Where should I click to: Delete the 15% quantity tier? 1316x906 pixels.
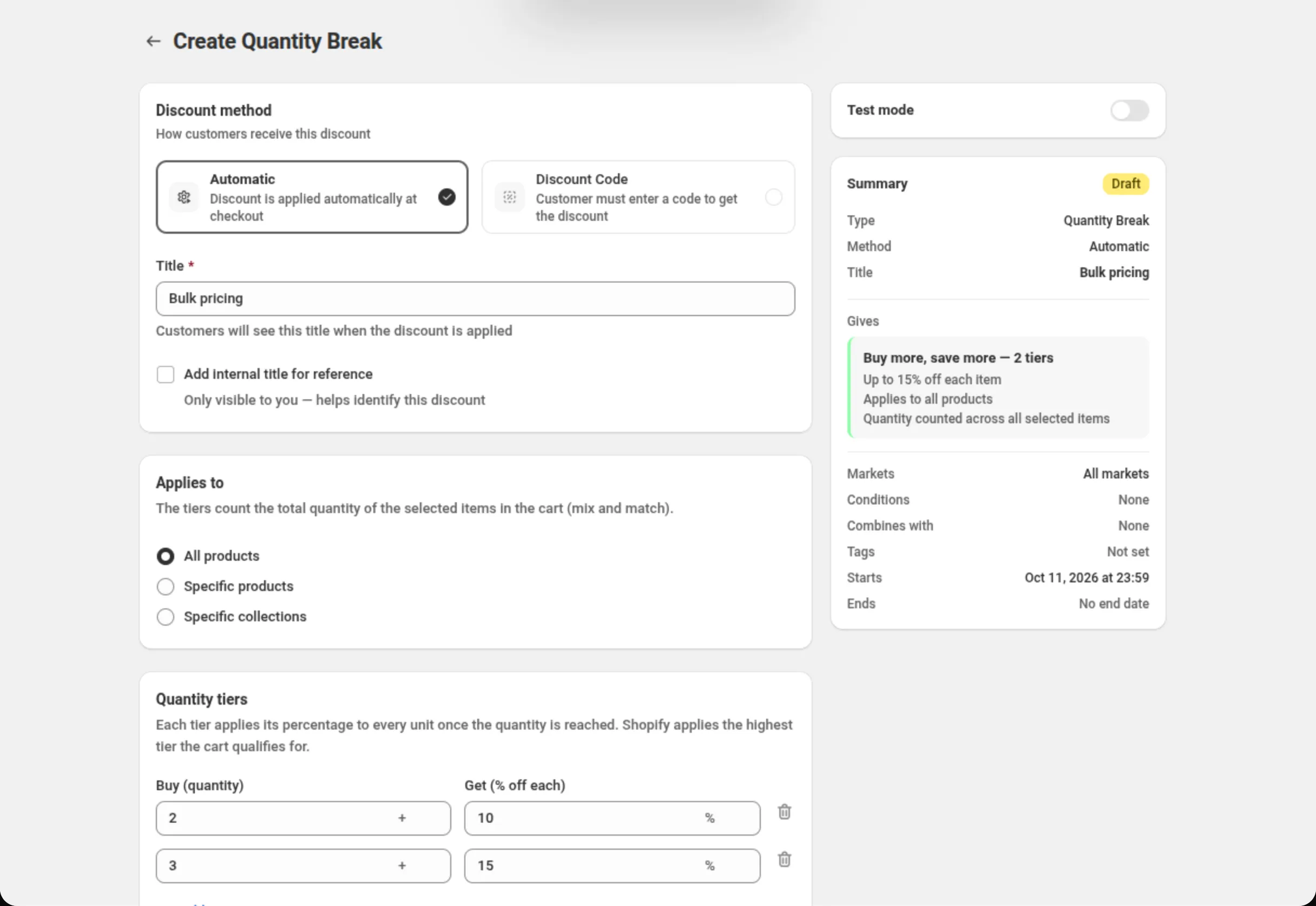point(784,859)
